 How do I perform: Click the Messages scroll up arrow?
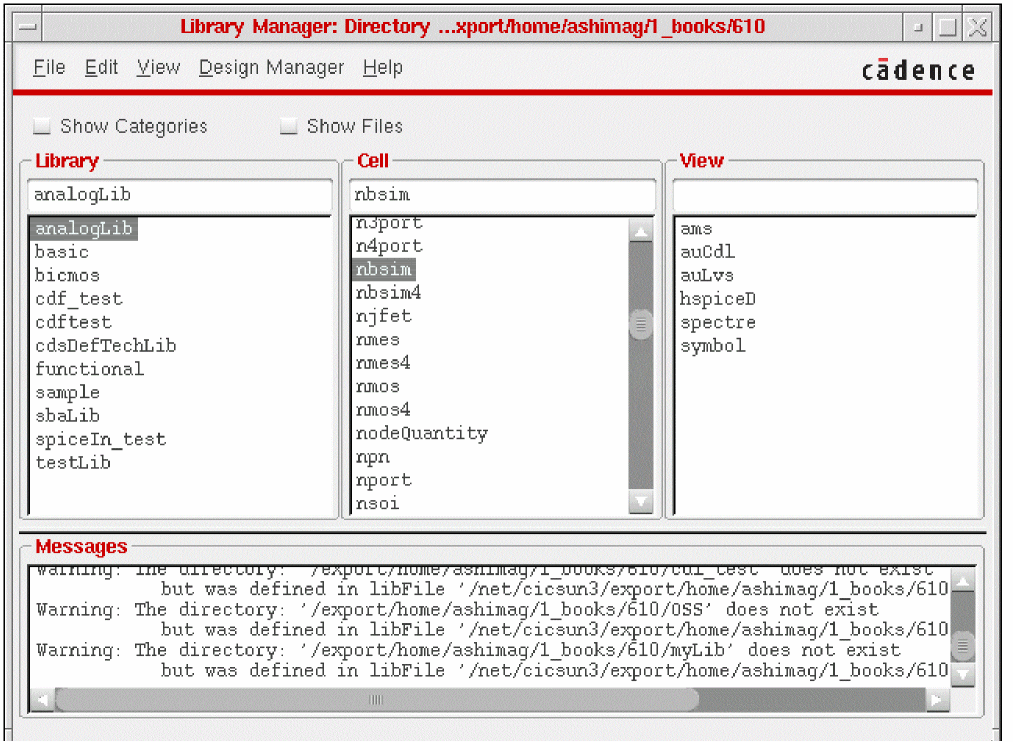pyautogui.click(x=962, y=581)
